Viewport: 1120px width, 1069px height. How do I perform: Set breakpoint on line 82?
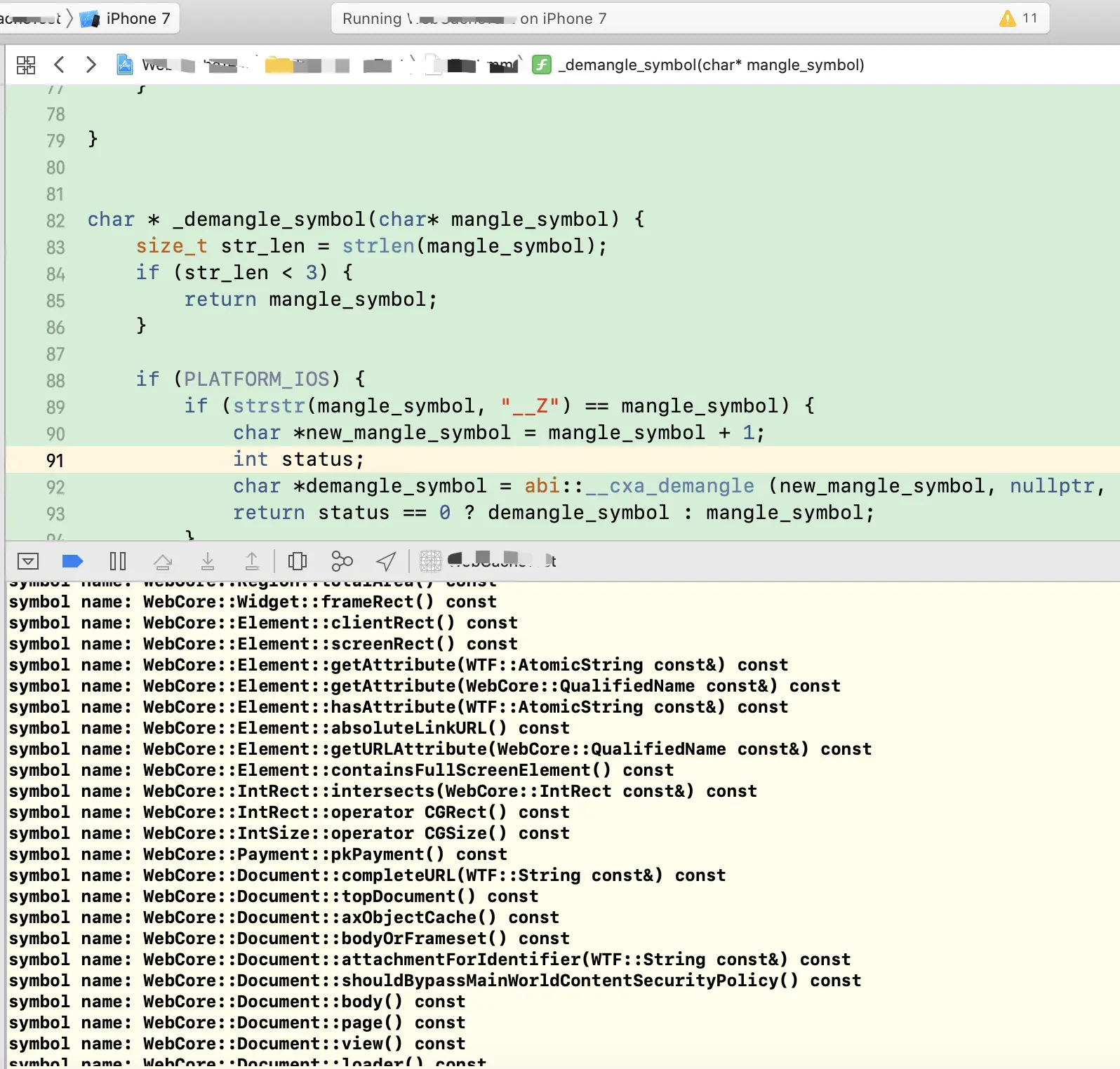(x=55, y=221)
